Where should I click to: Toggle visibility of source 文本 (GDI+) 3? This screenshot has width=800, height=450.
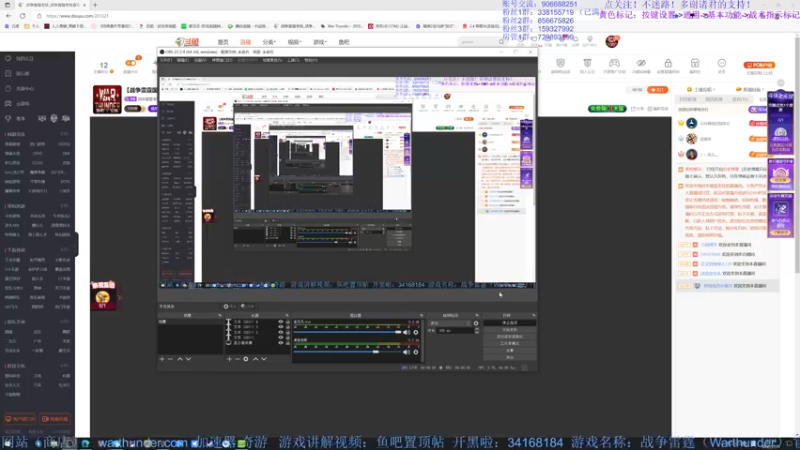point(281,327)
